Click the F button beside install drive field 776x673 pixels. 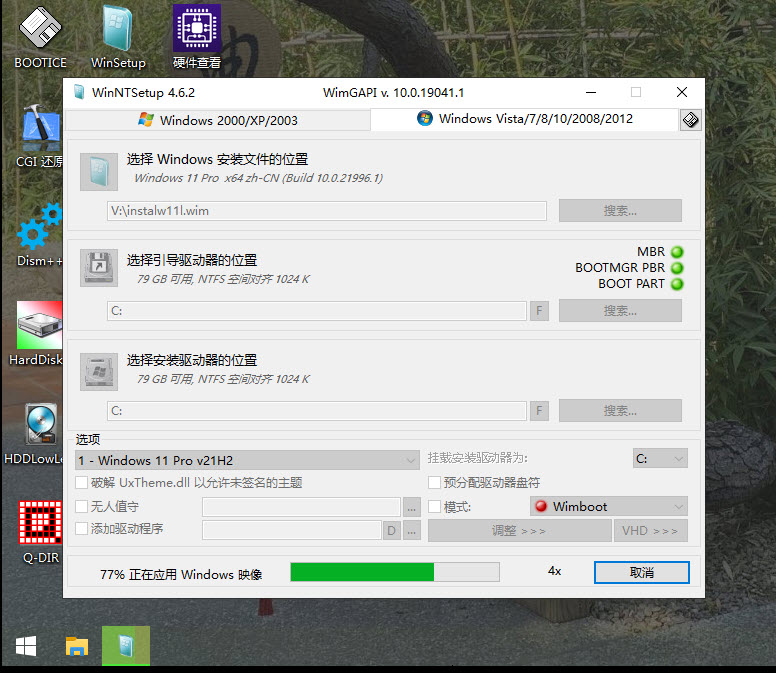[539, 411]
